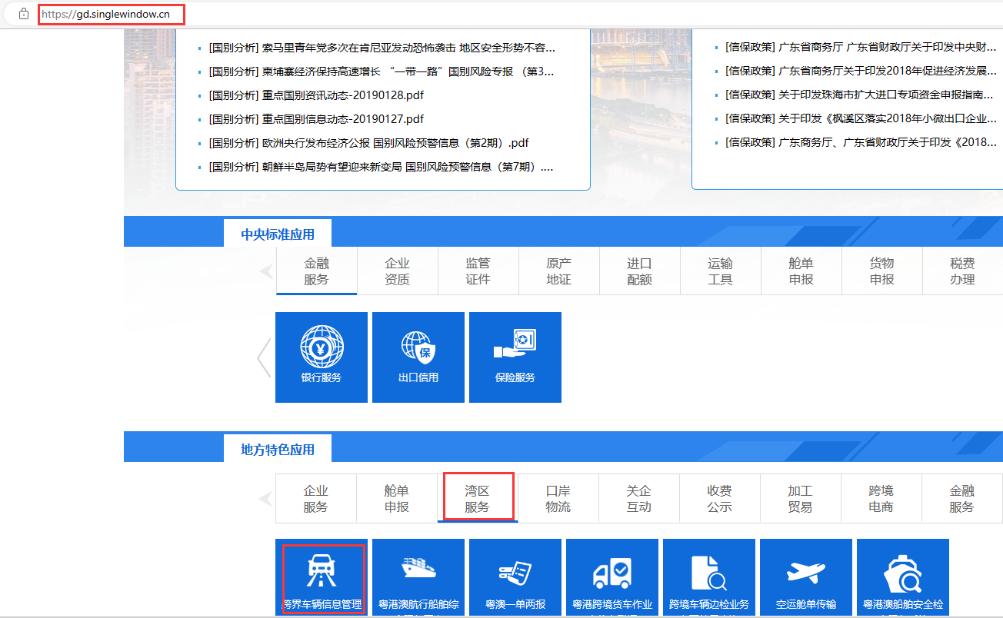The height and width of the screenshot is (618, 1003).
Task: Open the 粤港澳船舶安全检 tile
Action: coord(903,577)
